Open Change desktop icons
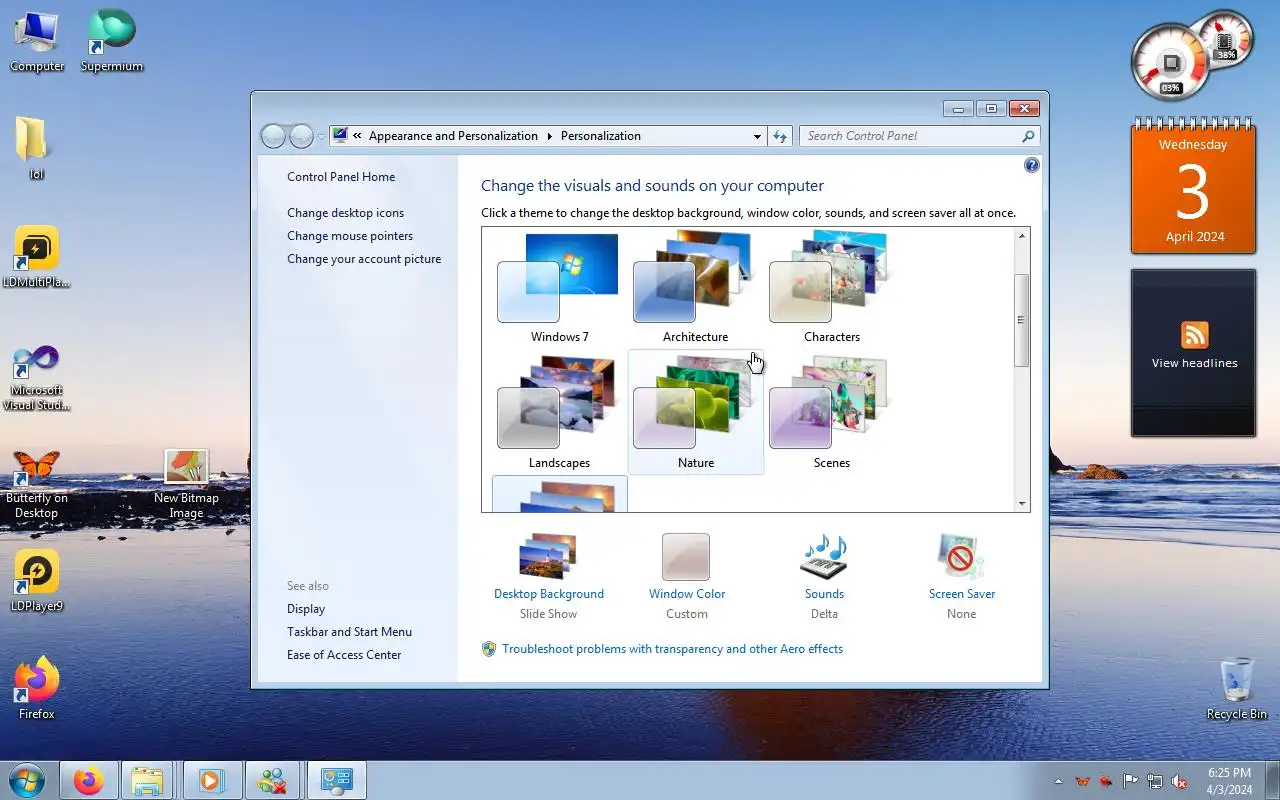 [345, 213]
